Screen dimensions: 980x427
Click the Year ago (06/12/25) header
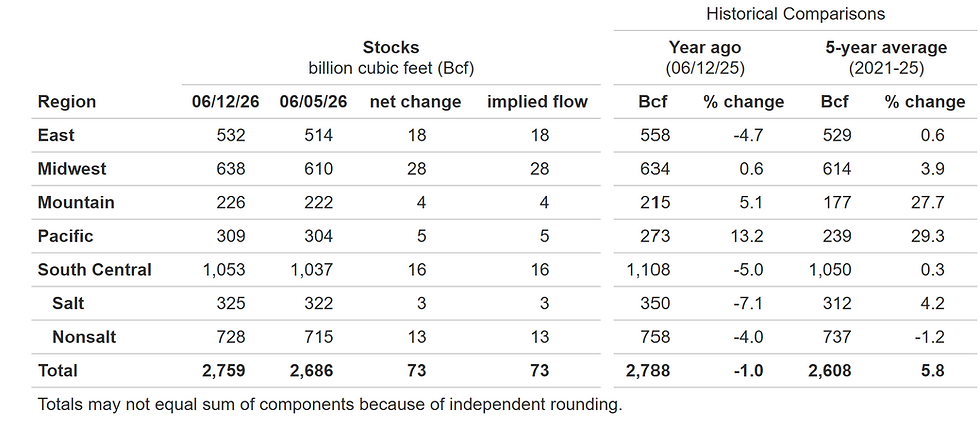pos(705,58)
